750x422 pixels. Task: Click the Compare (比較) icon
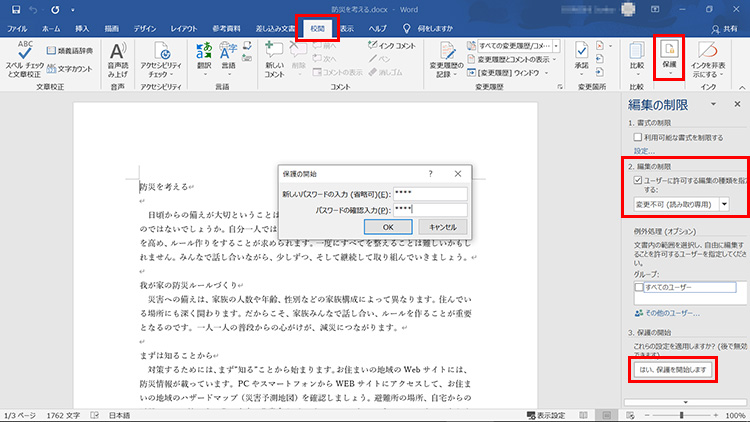click(637, 52)
